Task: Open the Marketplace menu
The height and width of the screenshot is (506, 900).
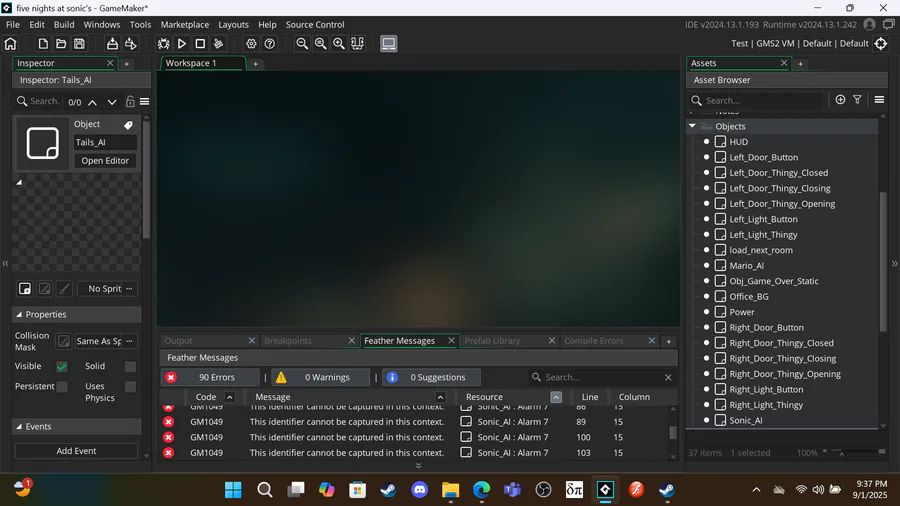Action: [x=184, y=25]
